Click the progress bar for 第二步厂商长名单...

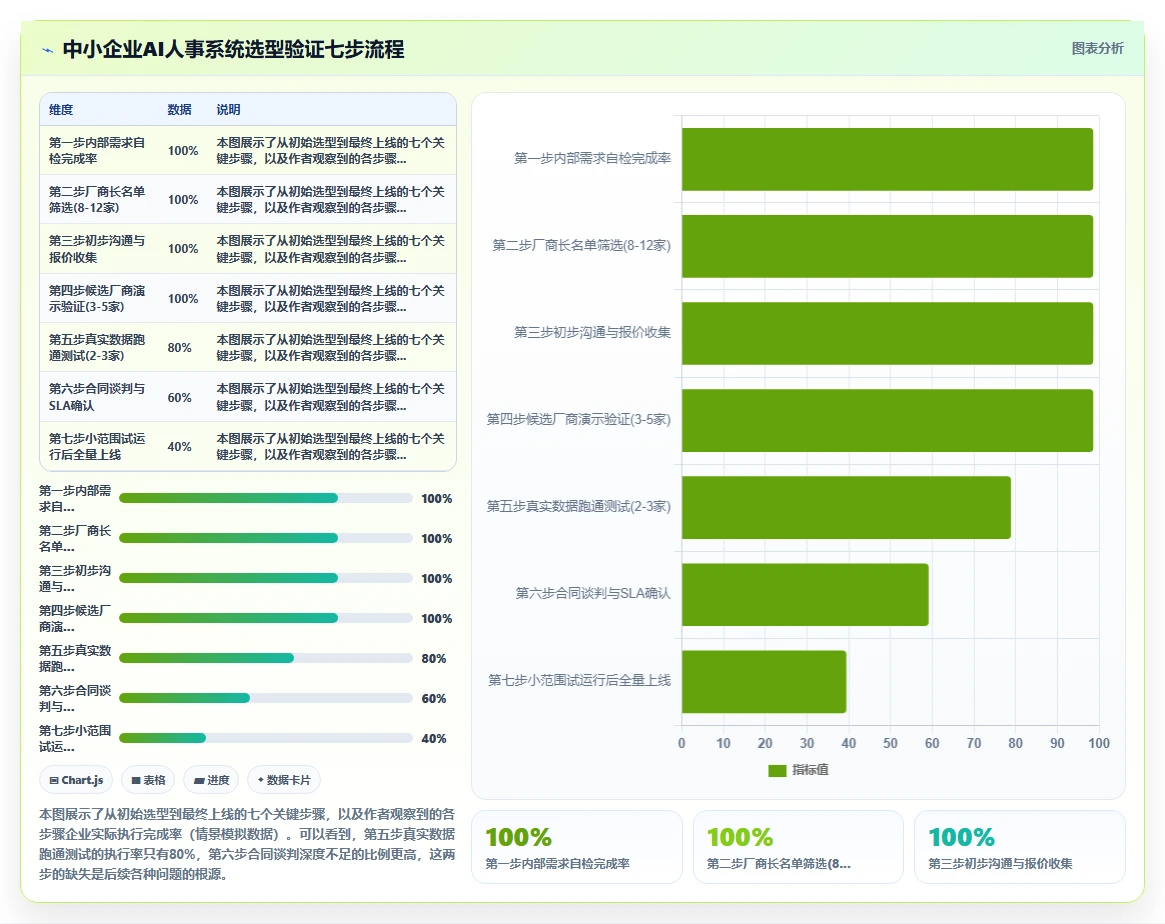[265, 539]
